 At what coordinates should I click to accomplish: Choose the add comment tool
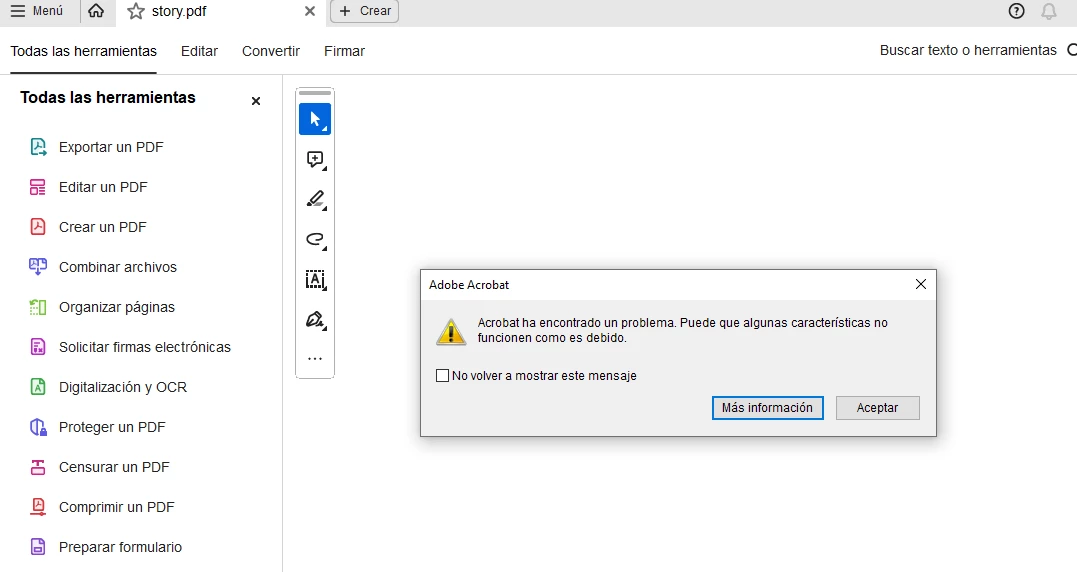click(315, 160)
